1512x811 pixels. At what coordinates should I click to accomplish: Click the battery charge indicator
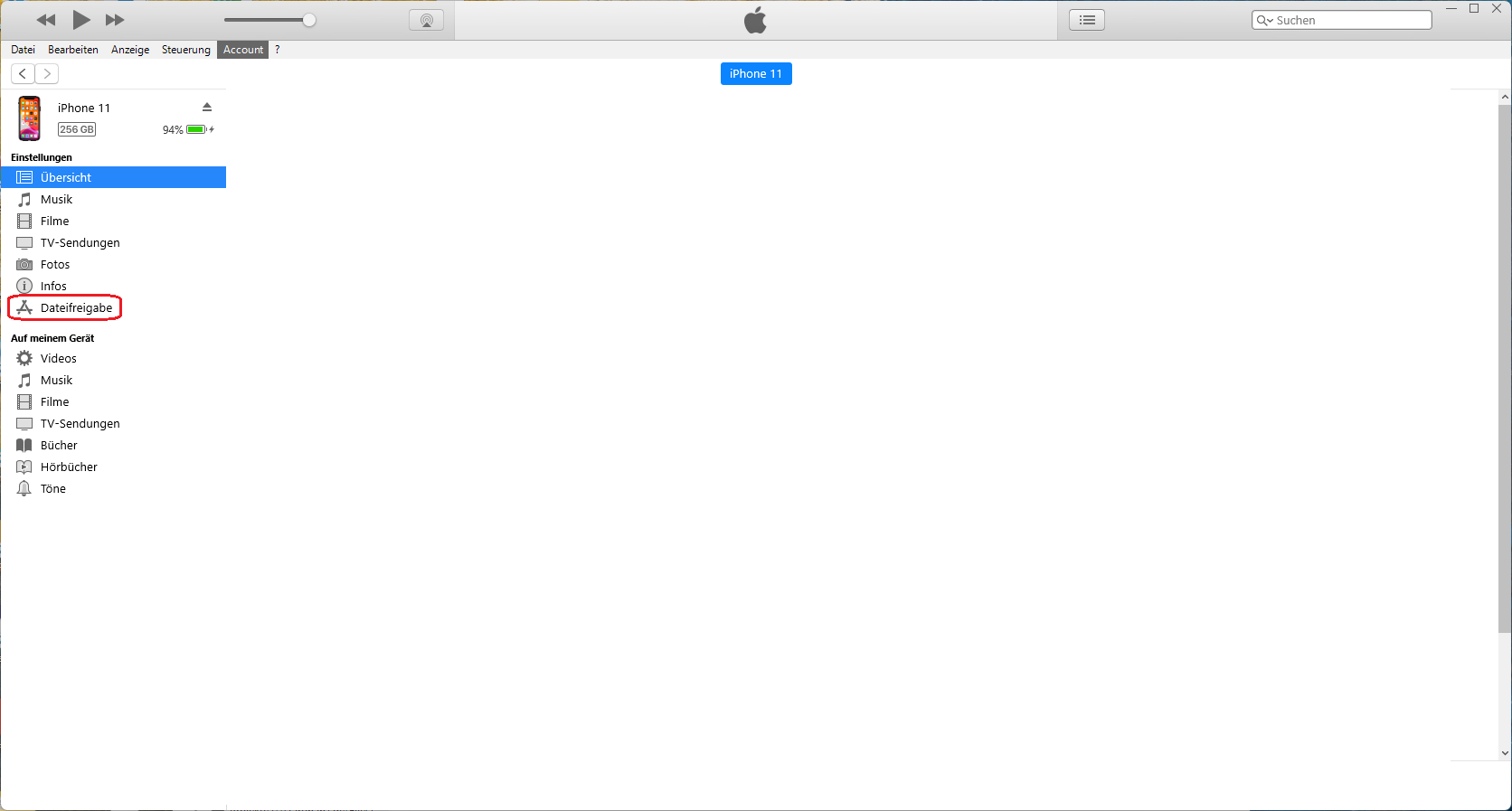198,129
